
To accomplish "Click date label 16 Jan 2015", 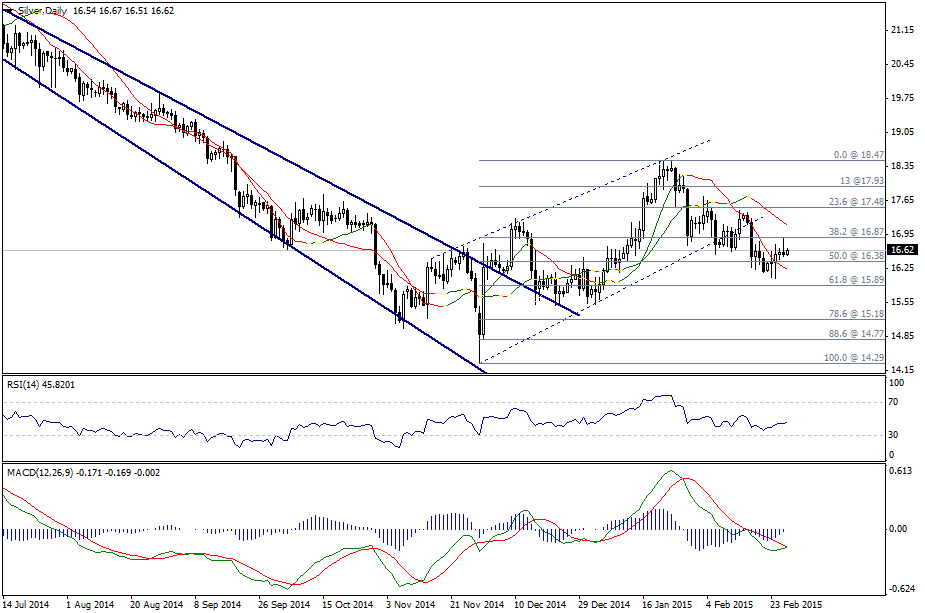I will [667, 605].
